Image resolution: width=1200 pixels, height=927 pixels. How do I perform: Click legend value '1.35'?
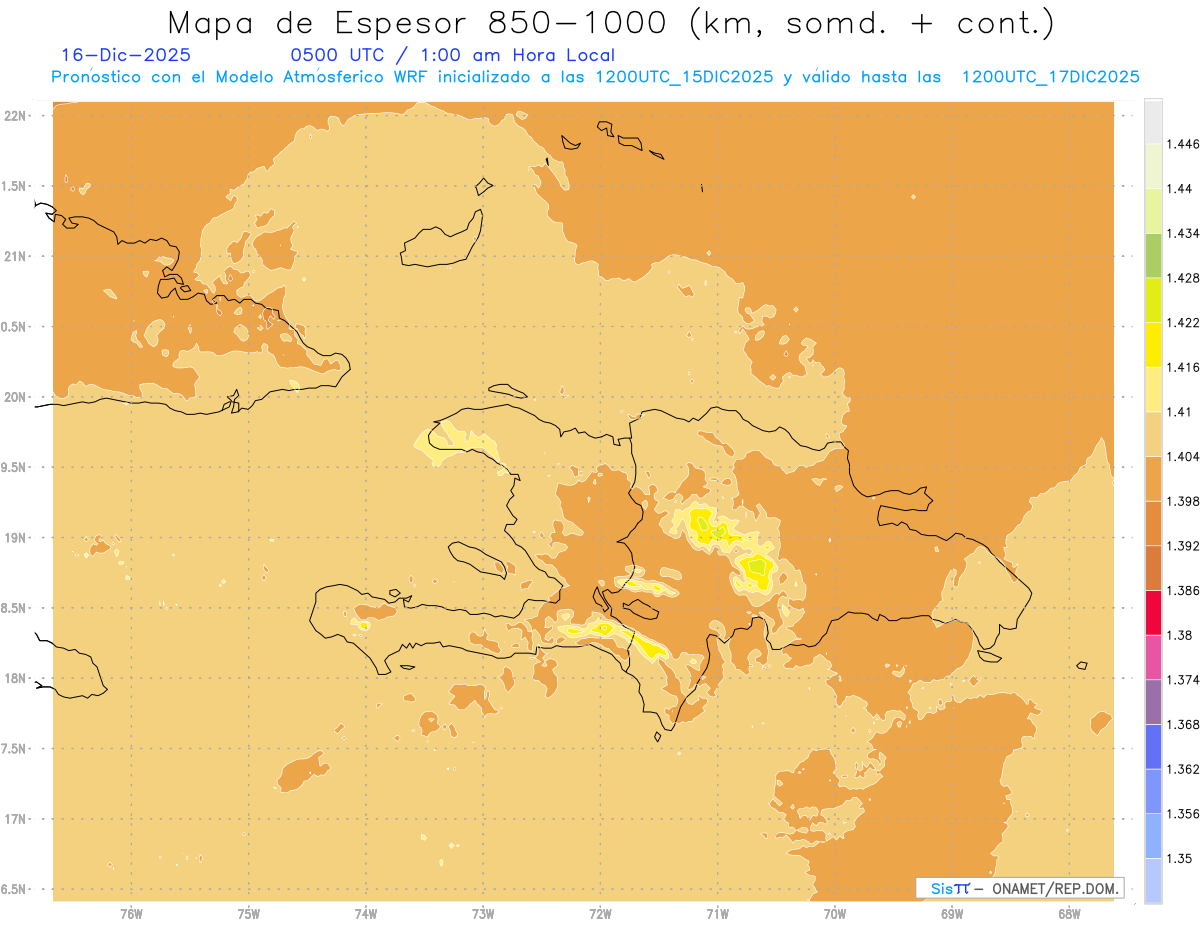(x=1179, y=858)
